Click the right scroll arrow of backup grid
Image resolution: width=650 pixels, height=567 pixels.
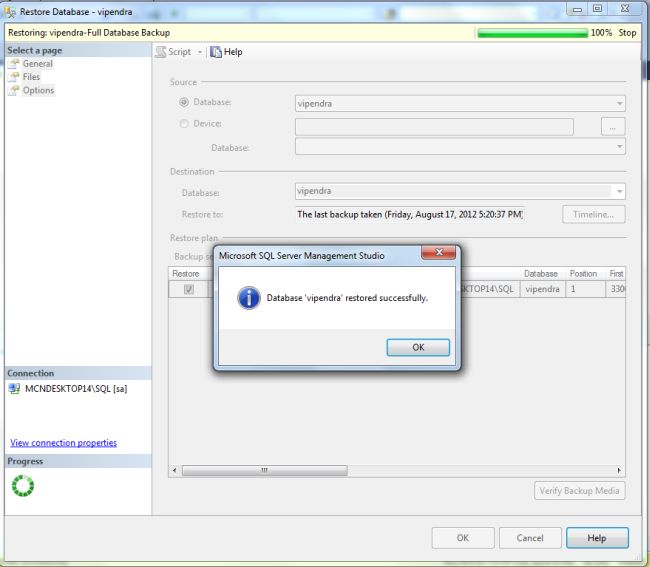tap(619, 470)
